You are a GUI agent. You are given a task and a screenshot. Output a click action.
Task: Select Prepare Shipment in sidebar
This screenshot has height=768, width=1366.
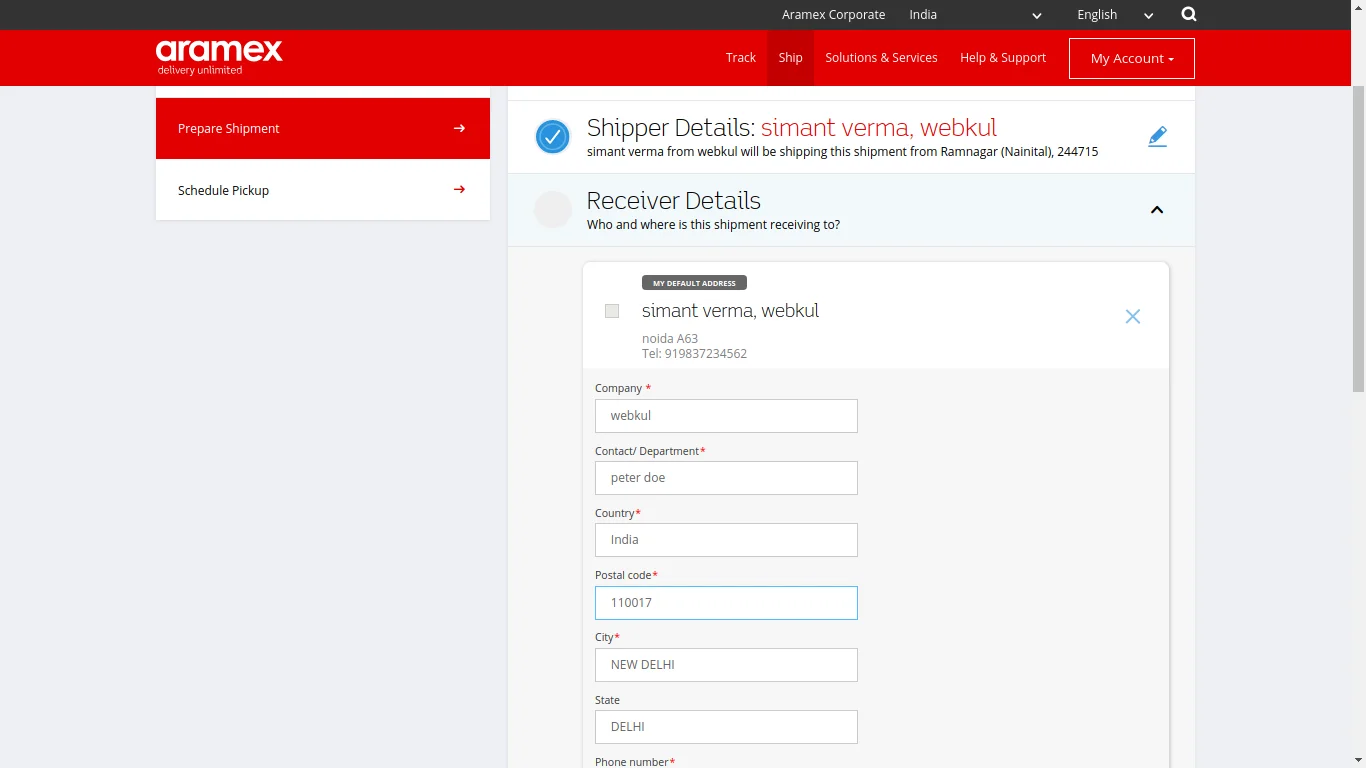click(x=323, y=128)
